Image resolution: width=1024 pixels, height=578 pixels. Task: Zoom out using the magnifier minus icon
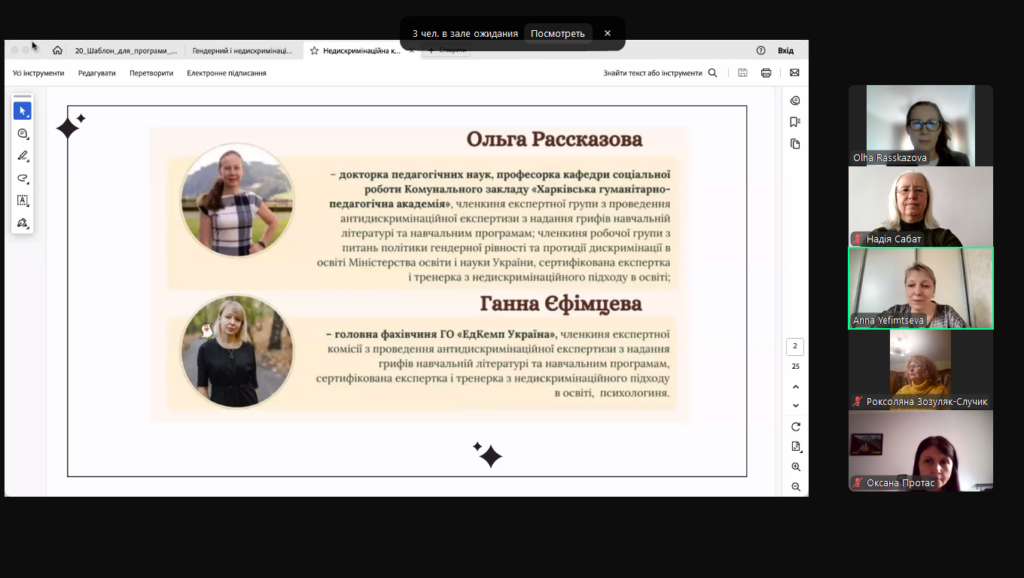pos(796,487)
